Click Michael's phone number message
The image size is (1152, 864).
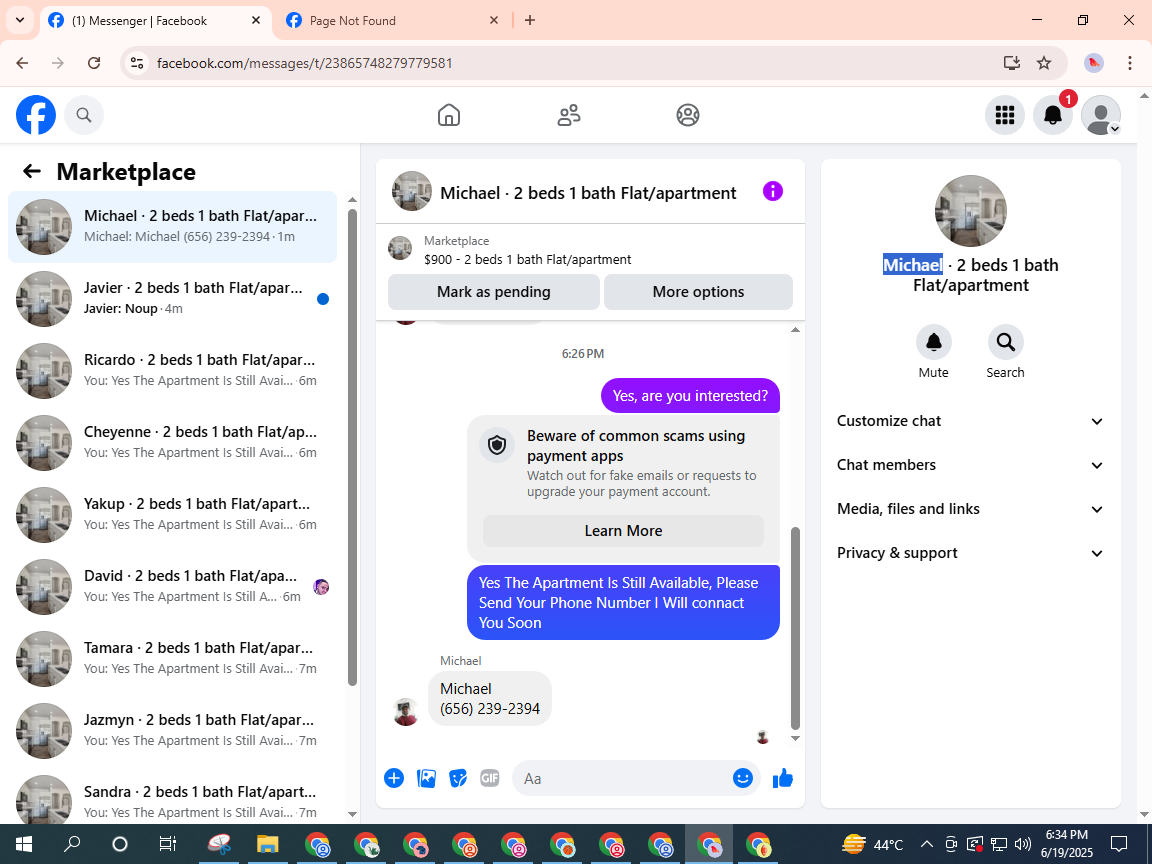tap(489, 699)
